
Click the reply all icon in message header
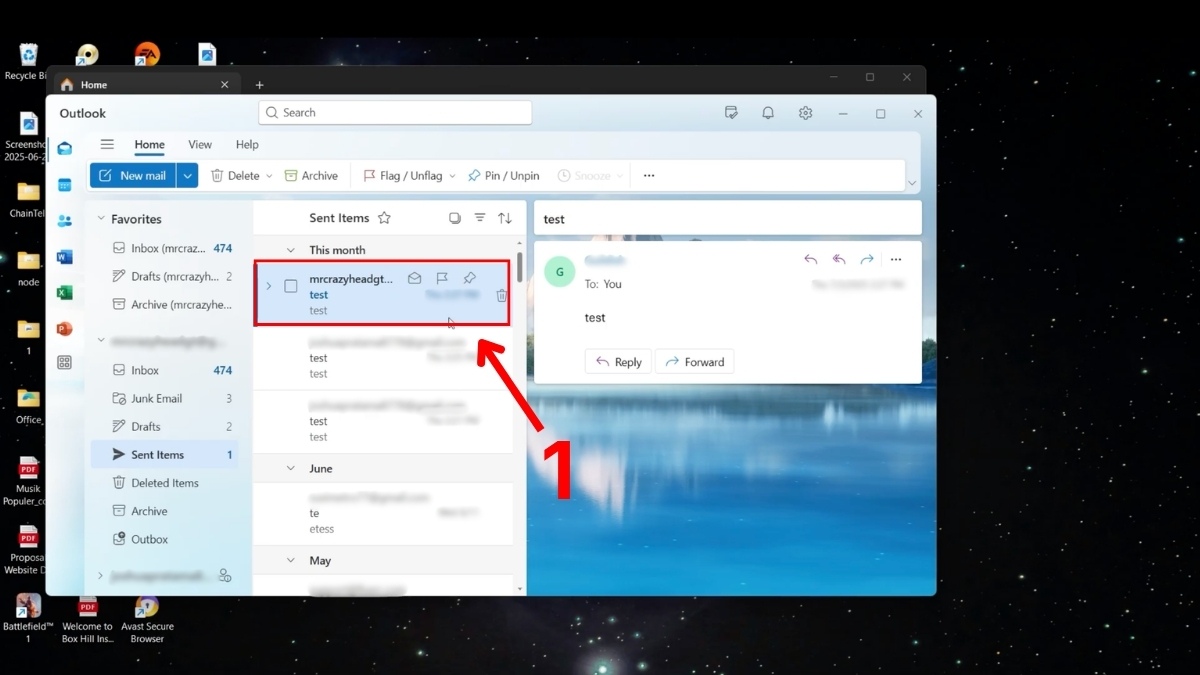839,260
